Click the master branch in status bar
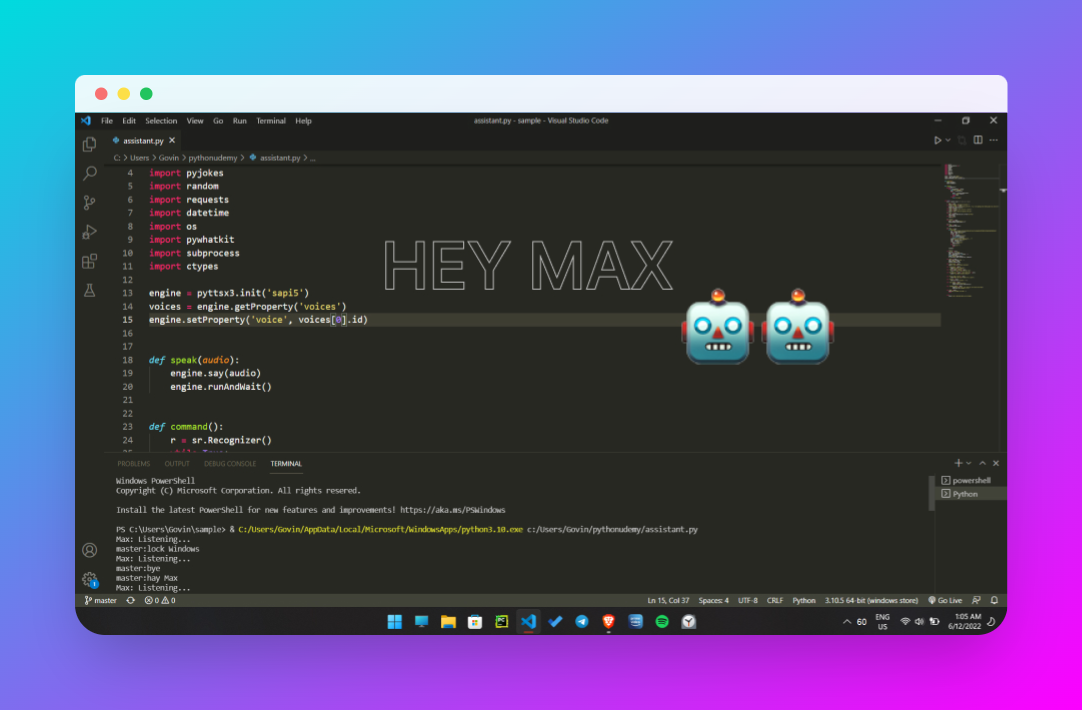 coord(101,600)
